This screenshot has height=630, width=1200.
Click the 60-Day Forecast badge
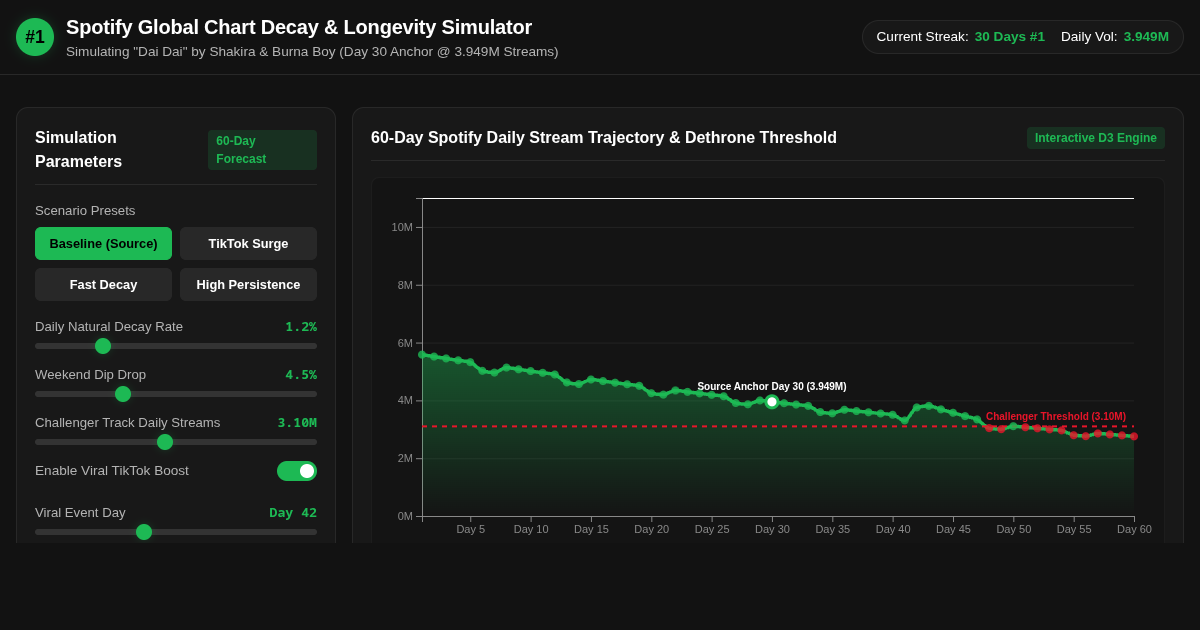(262, 150)
